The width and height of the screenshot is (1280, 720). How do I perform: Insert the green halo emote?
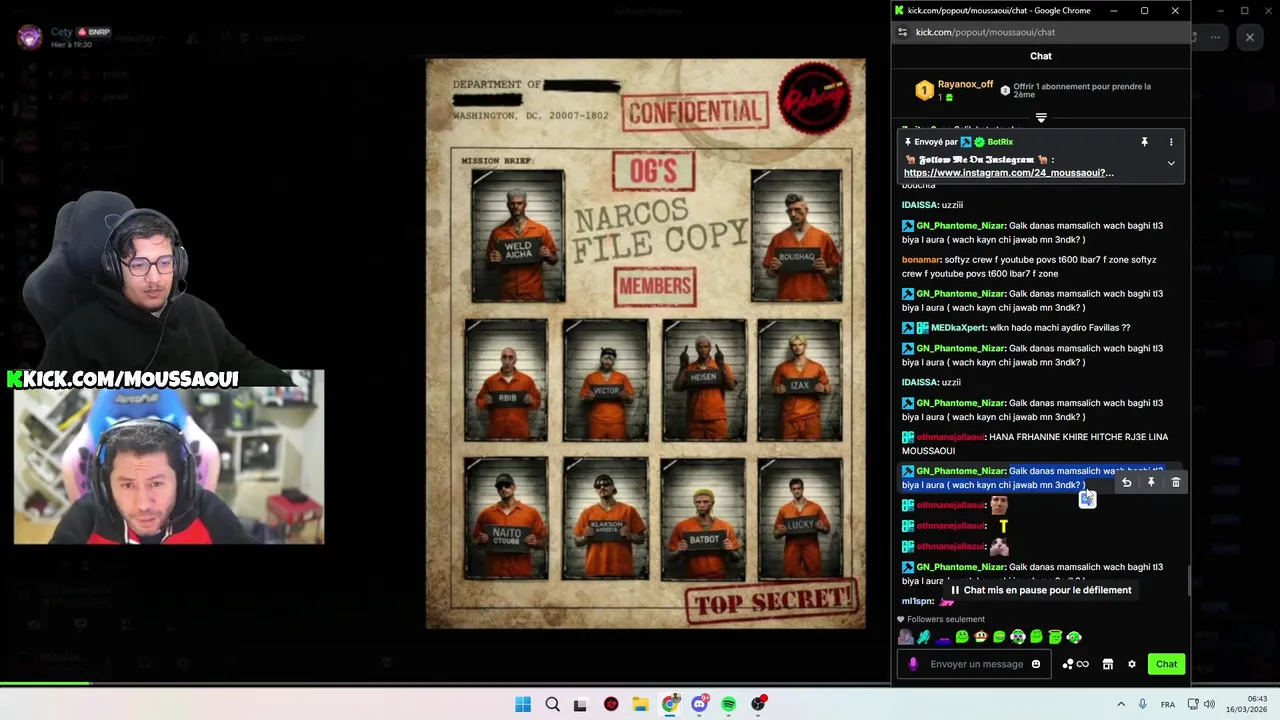(x=1055, y=637)
